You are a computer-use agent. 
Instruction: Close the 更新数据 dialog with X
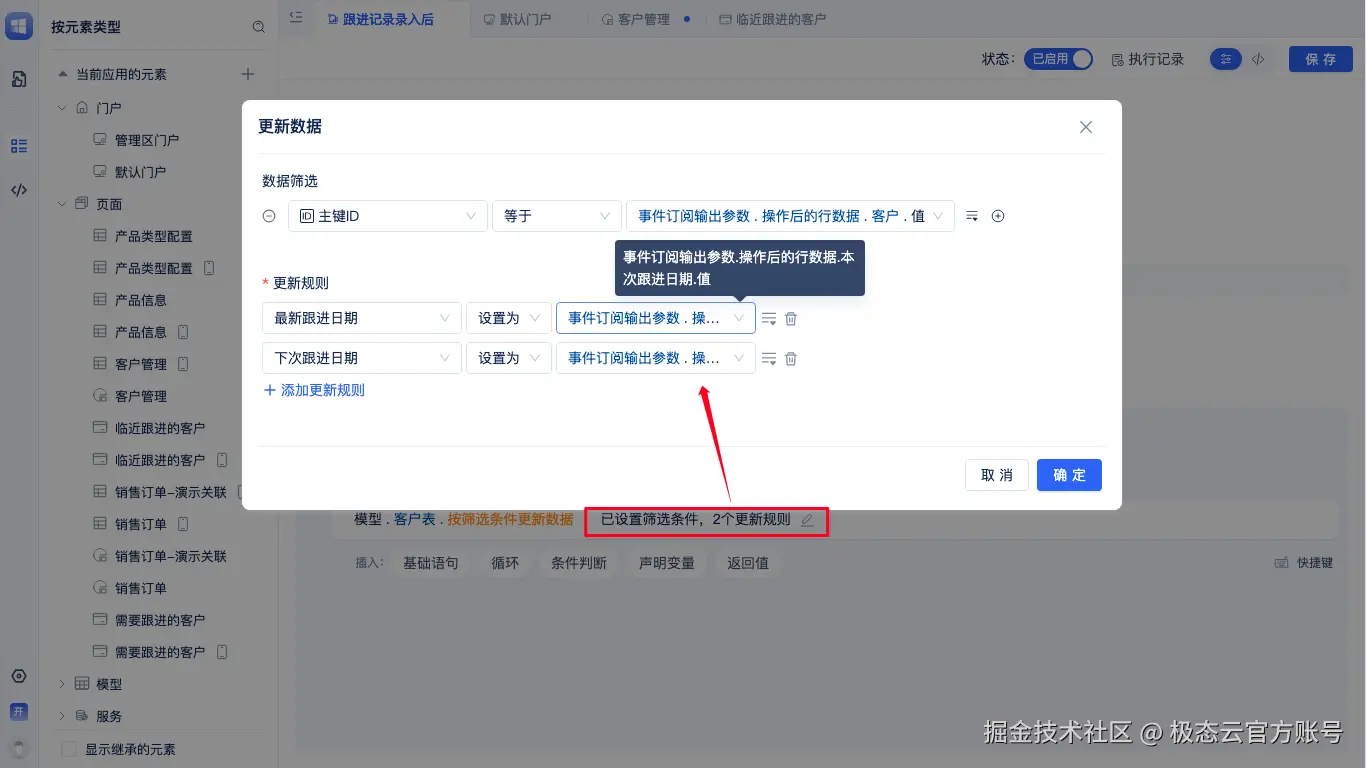point(1085,127)
